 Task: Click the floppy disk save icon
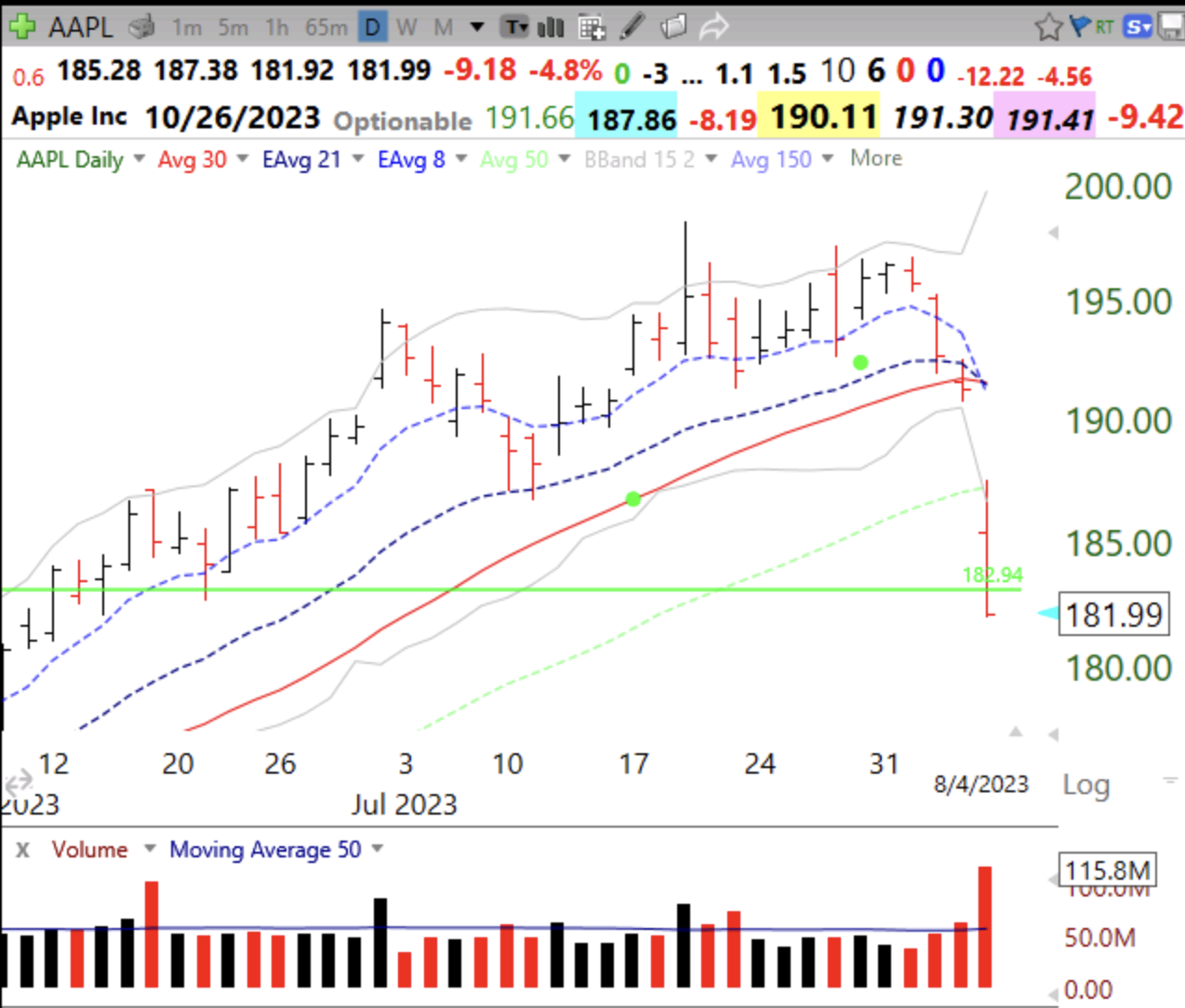[1171, 27]
